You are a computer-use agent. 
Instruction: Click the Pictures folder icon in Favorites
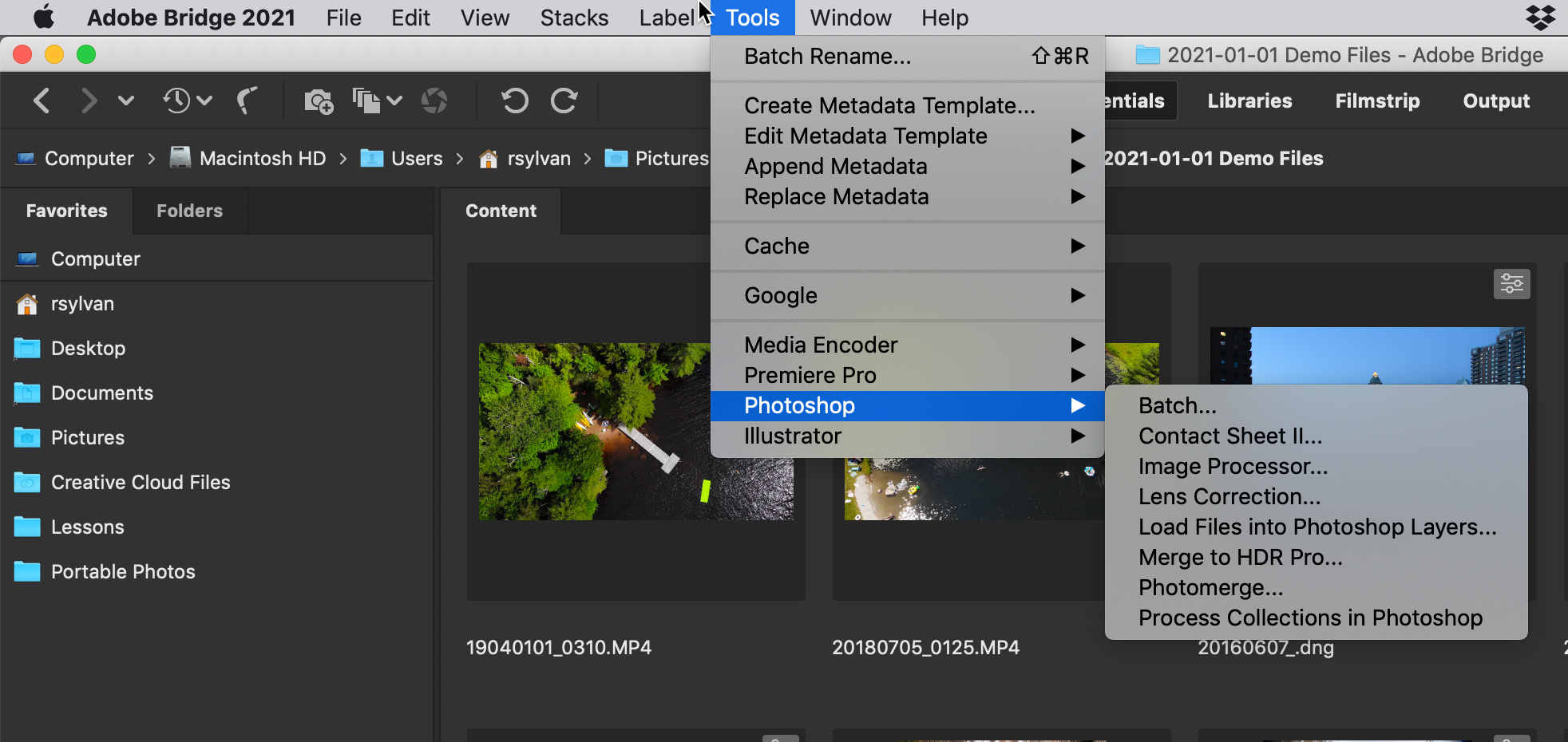point(26,437)
